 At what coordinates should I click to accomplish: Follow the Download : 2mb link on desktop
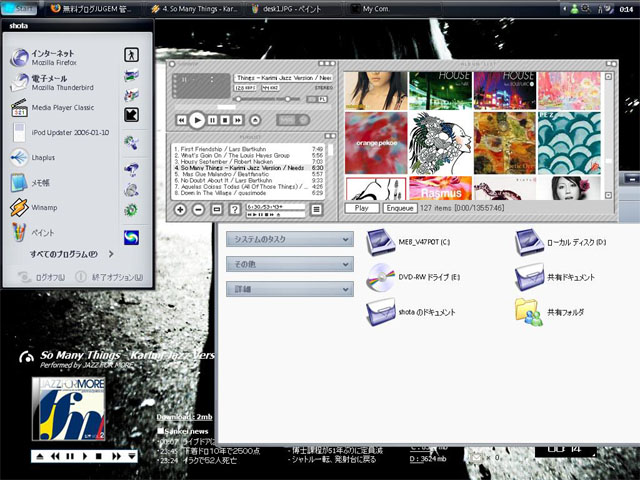(x=184, y=417)
